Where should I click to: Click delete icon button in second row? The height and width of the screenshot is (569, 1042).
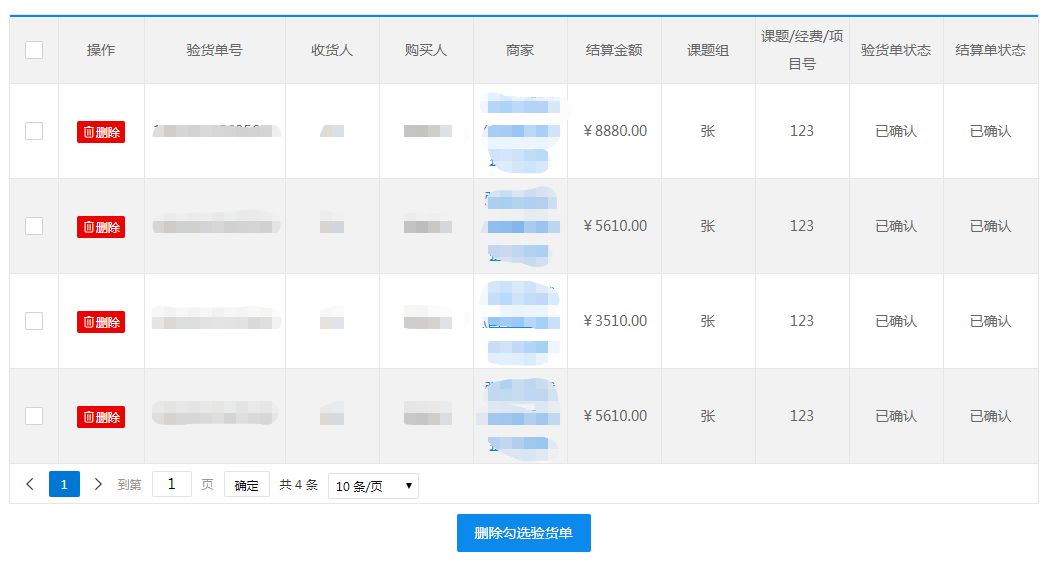[x=101, y=227]
